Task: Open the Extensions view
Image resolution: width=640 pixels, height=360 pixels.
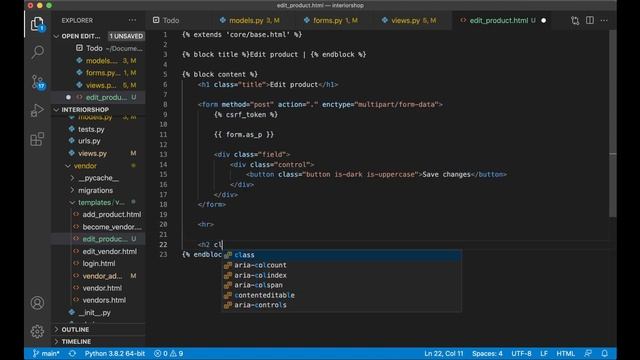Action: [37, 139]
